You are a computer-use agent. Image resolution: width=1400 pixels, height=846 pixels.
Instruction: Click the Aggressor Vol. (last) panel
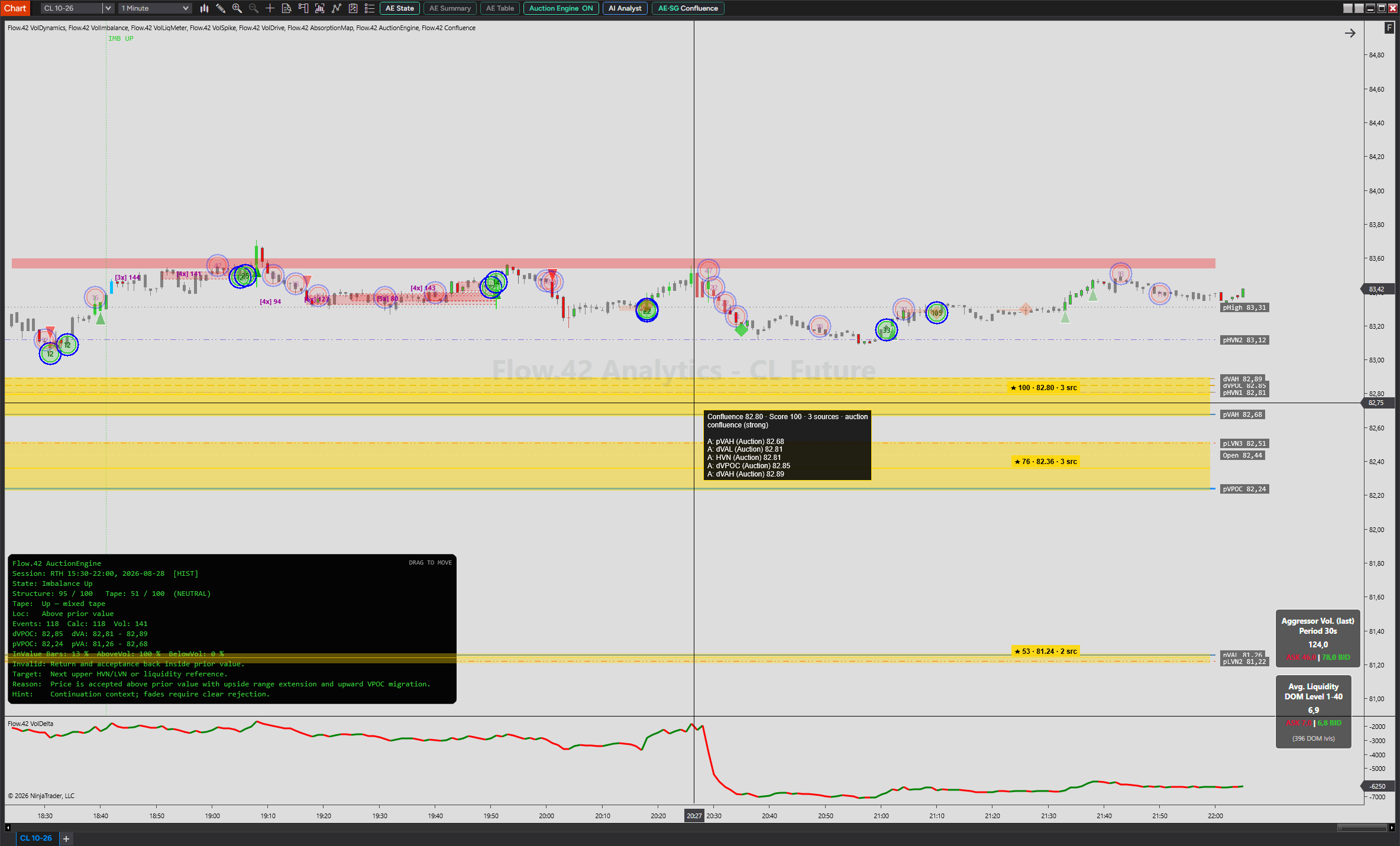[1318, 638]
